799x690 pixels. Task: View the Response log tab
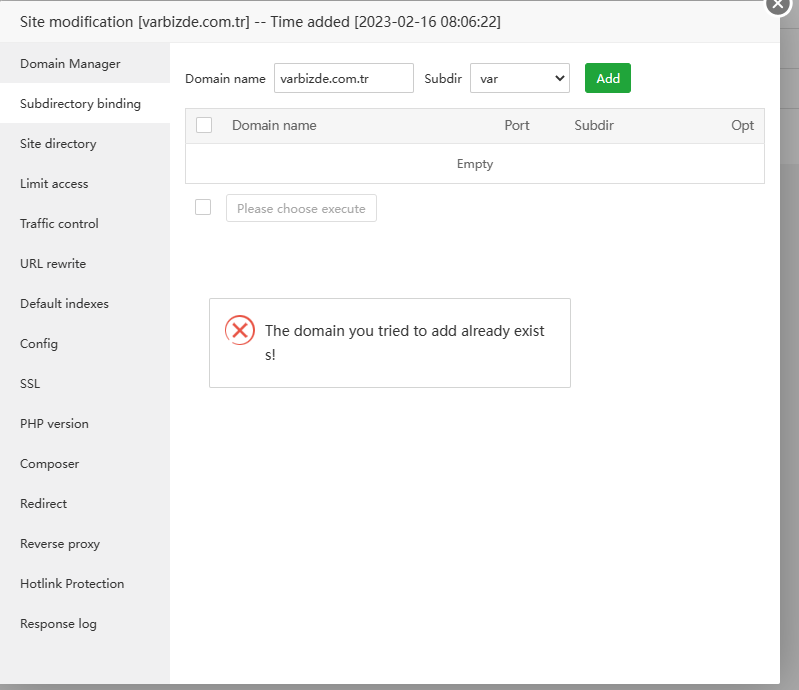pyautogui.click(x=58, y=623)
